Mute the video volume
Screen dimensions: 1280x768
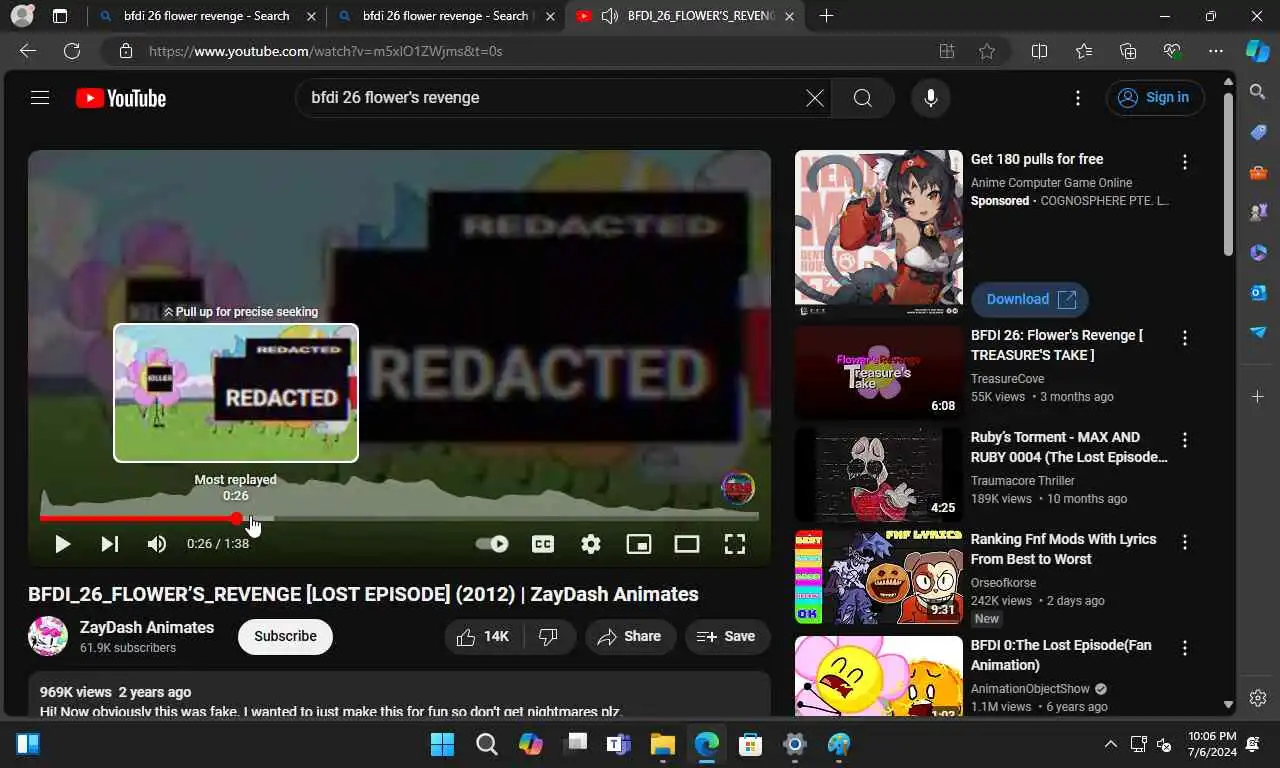157,544
